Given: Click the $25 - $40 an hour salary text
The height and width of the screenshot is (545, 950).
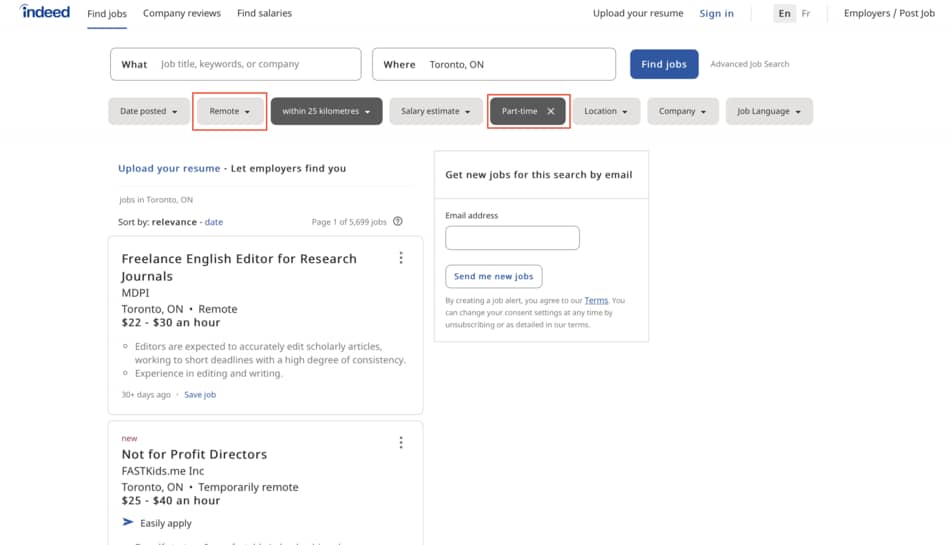Looking at the screenshot, I should [x=171, y=501].
